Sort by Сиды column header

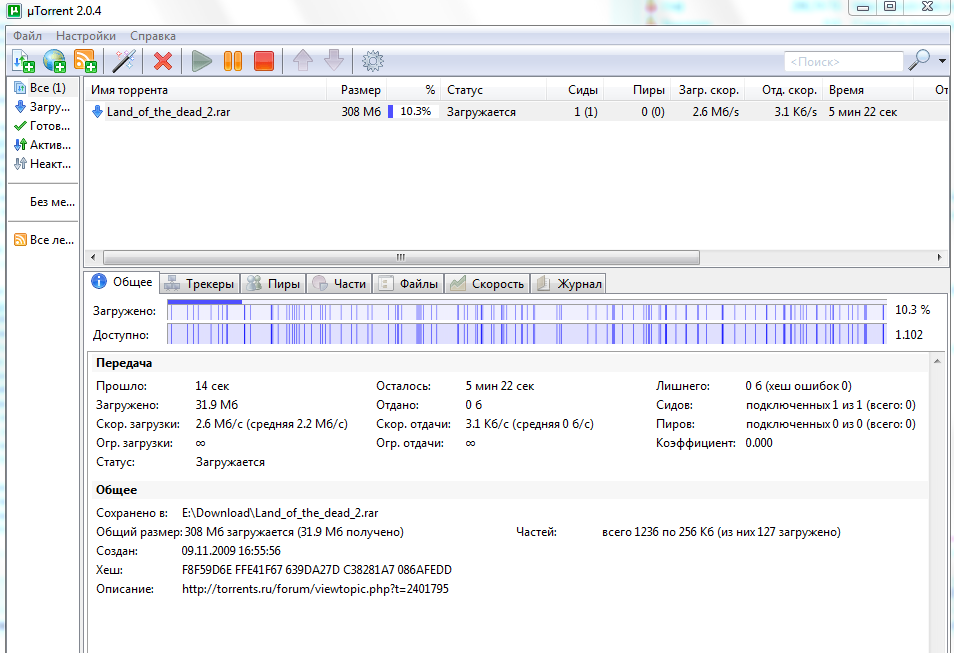click(x=575, y=90)
